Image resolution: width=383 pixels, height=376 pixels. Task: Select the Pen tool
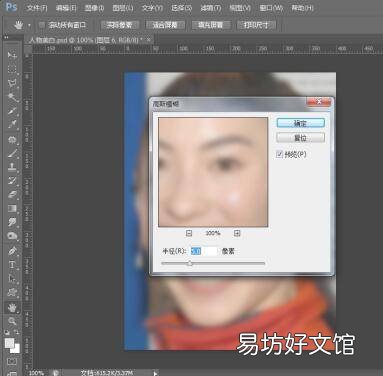click(x=12, y=251)
